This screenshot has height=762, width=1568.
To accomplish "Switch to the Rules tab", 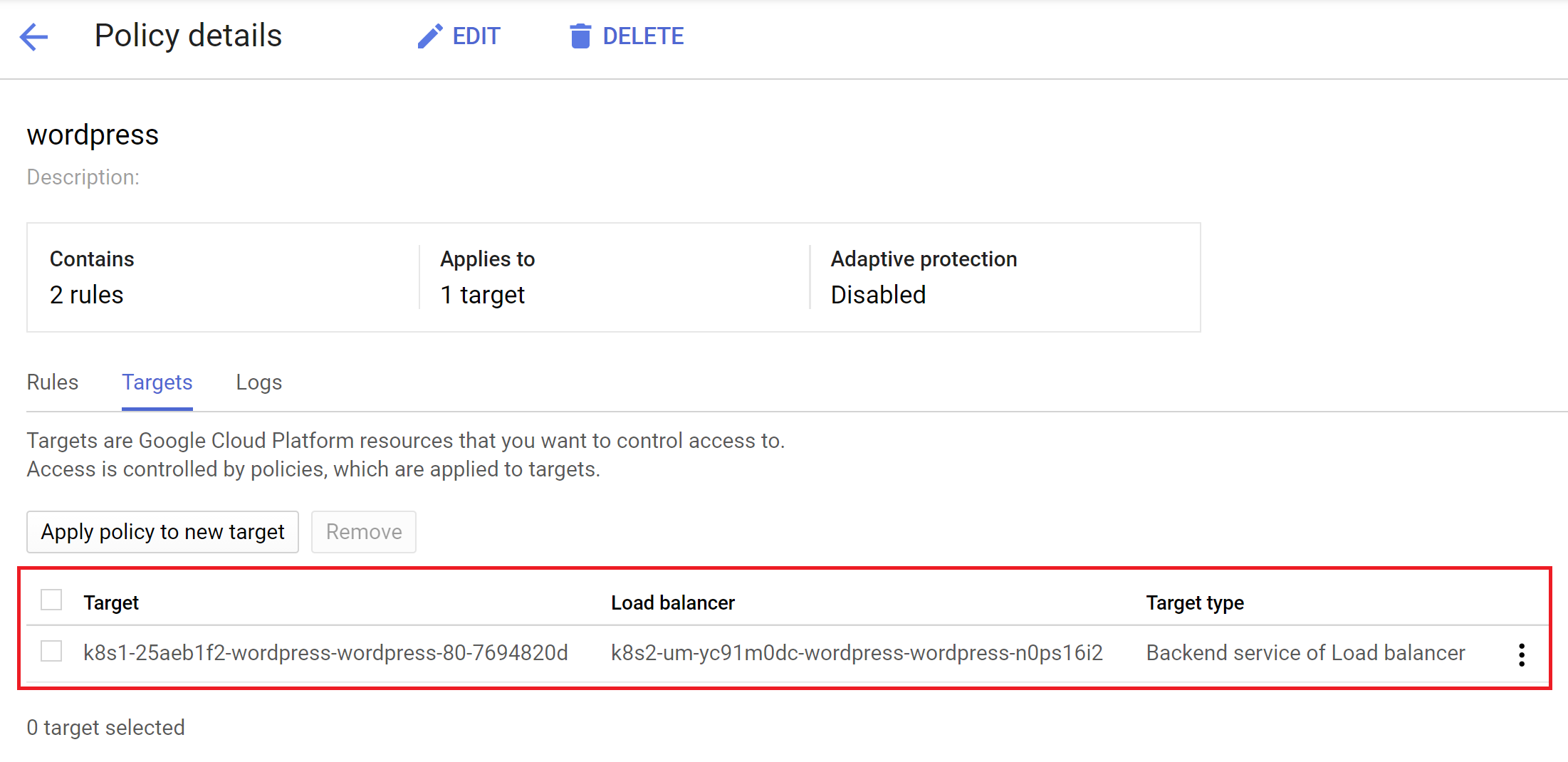I will pyautogui.click(x=53, y=382).
